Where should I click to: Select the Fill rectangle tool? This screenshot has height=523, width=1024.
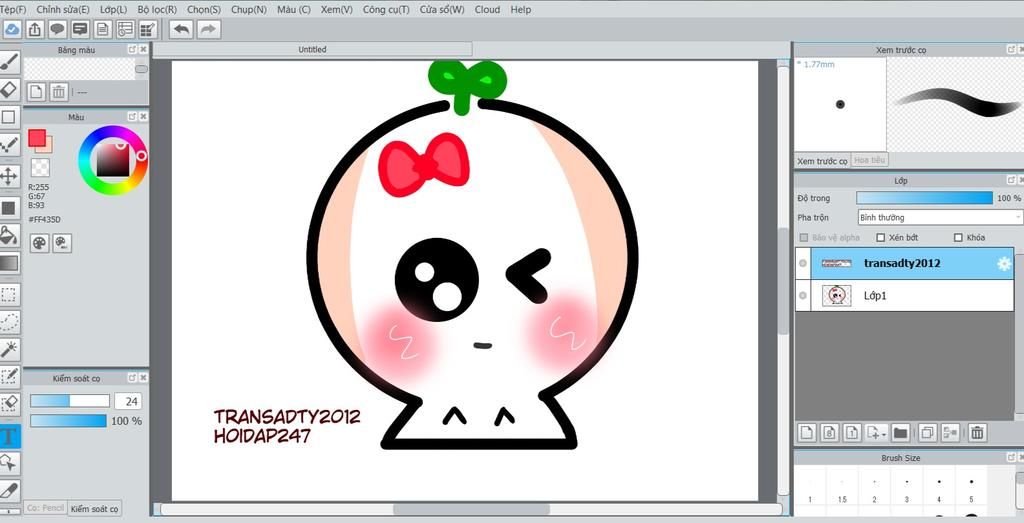tap(8, 208)
